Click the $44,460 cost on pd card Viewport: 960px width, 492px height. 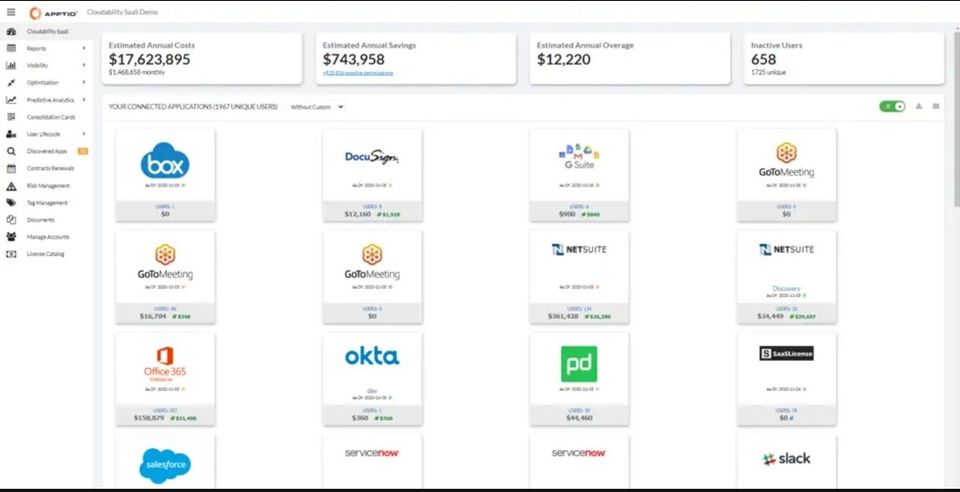(x=579, y=418)
